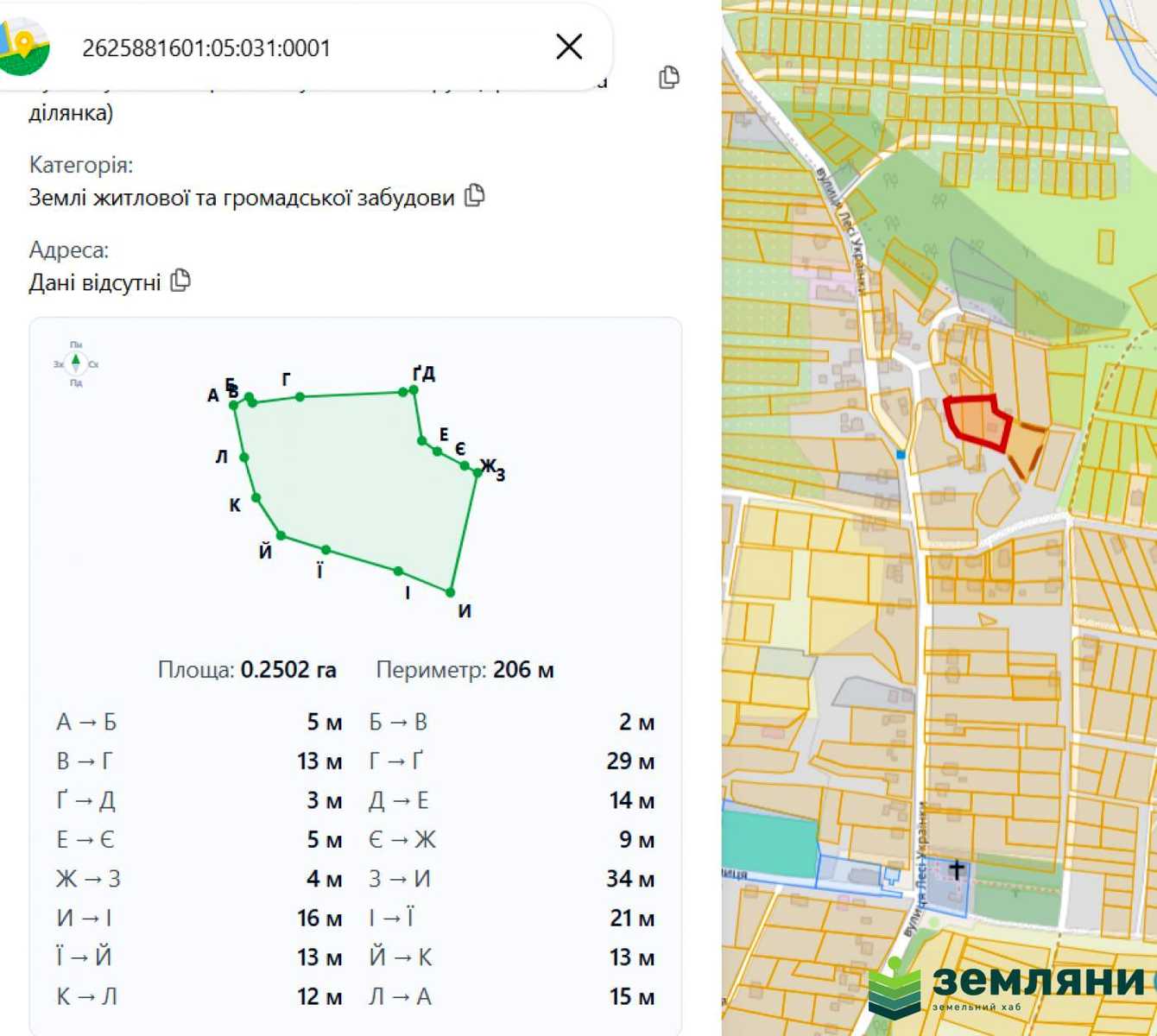Click the small blue square marker on the map
Screen dimensions: 1157x1036
[x=901, y=454]
